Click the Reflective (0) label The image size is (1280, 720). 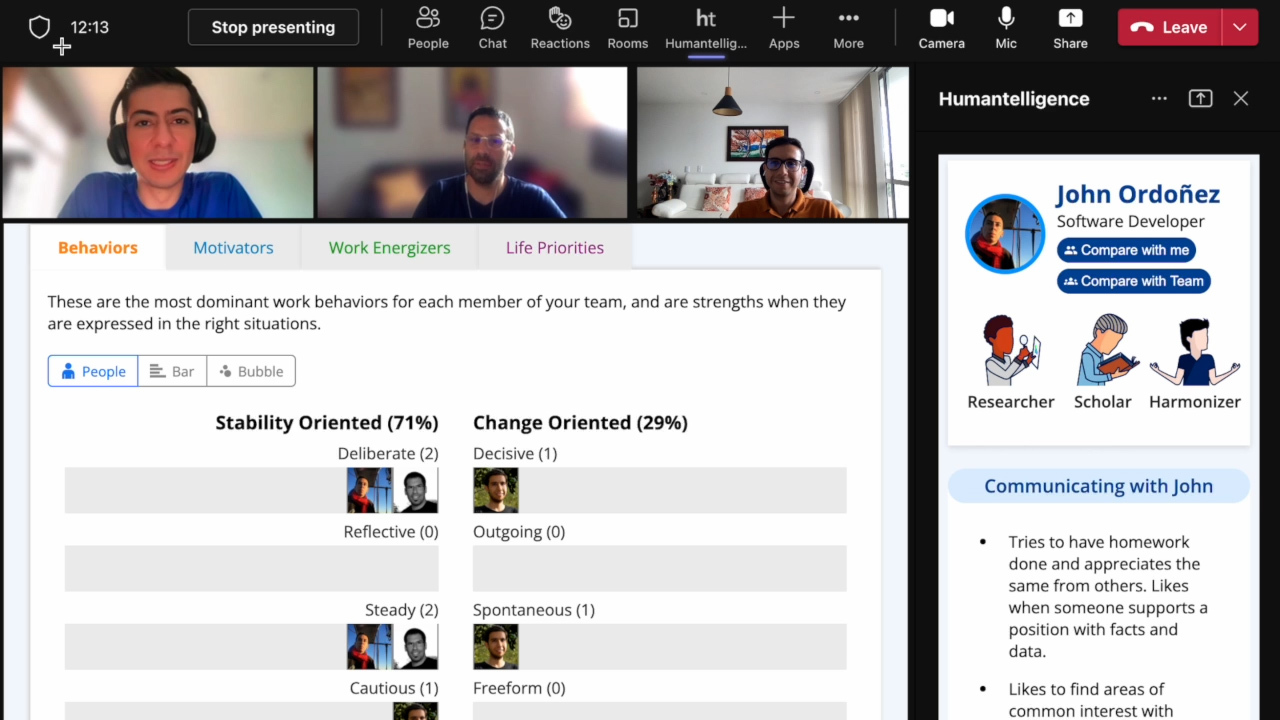click(x=391, y=531)
